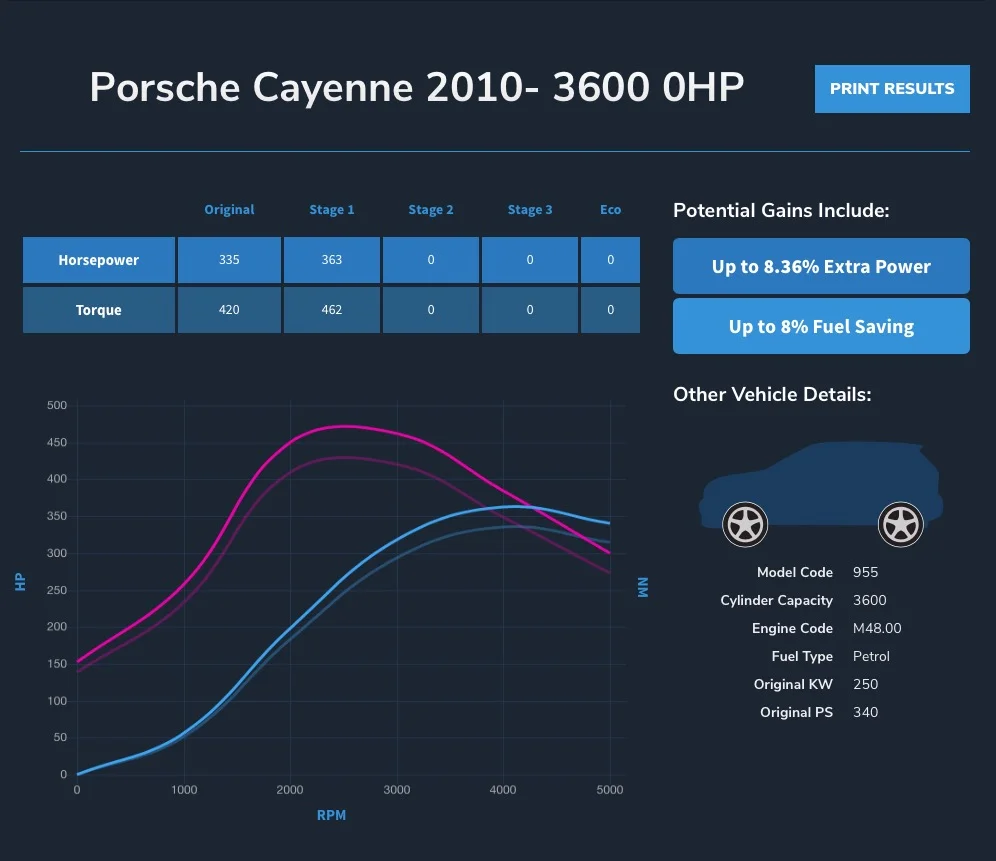
Task: Click the Fuel Type value Petrol
Action: (871, 656)
